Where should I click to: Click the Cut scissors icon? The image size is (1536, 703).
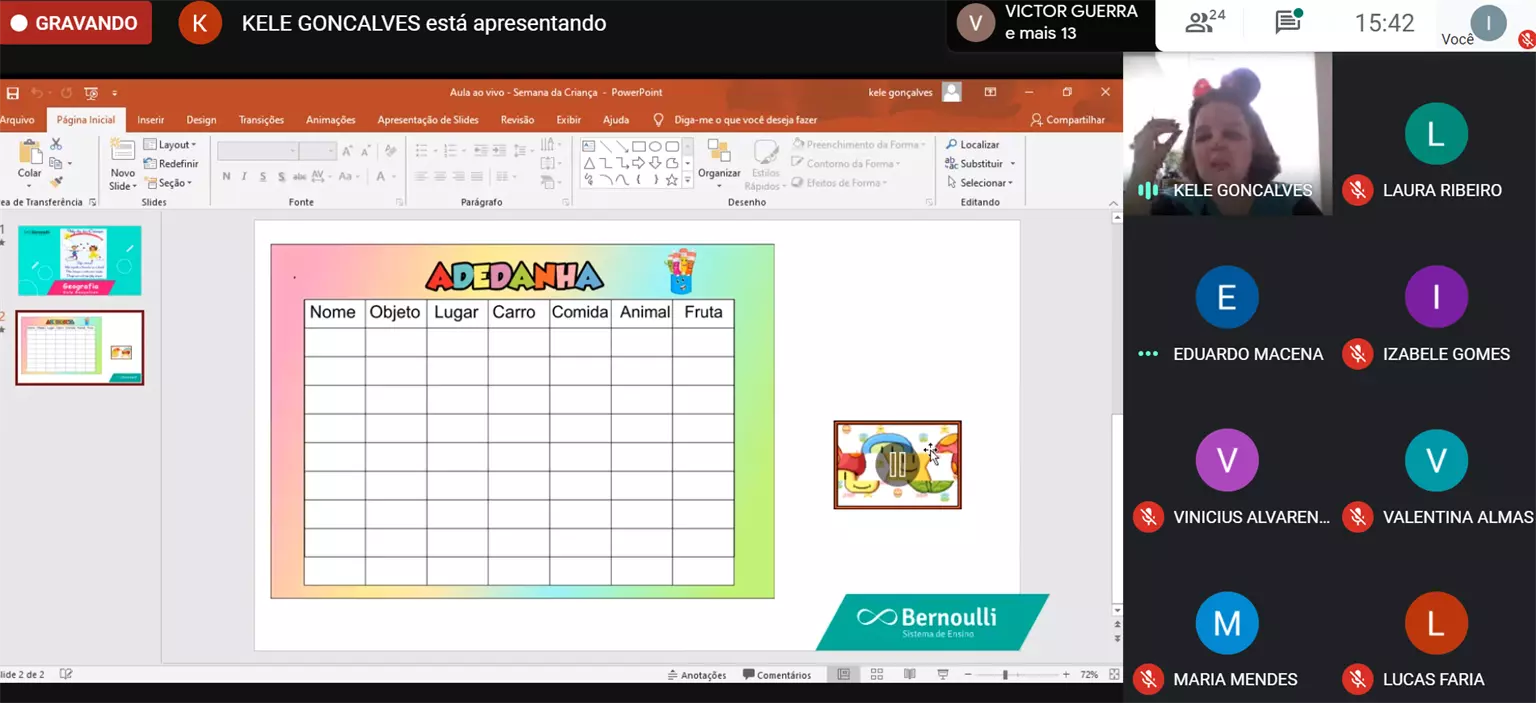(56, 146)
